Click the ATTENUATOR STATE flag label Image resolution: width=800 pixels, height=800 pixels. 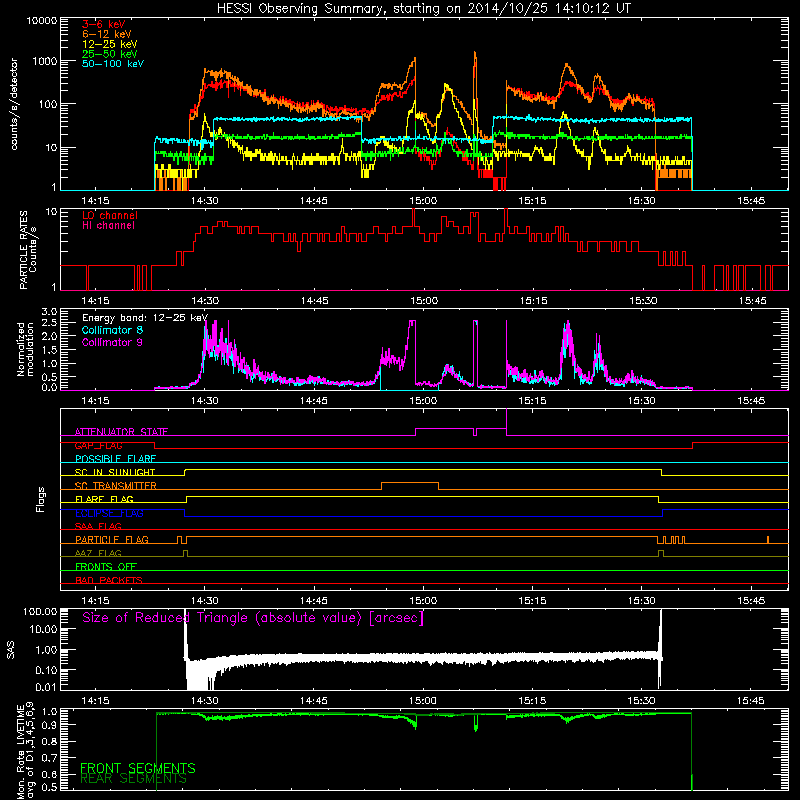tap(121, 432)
